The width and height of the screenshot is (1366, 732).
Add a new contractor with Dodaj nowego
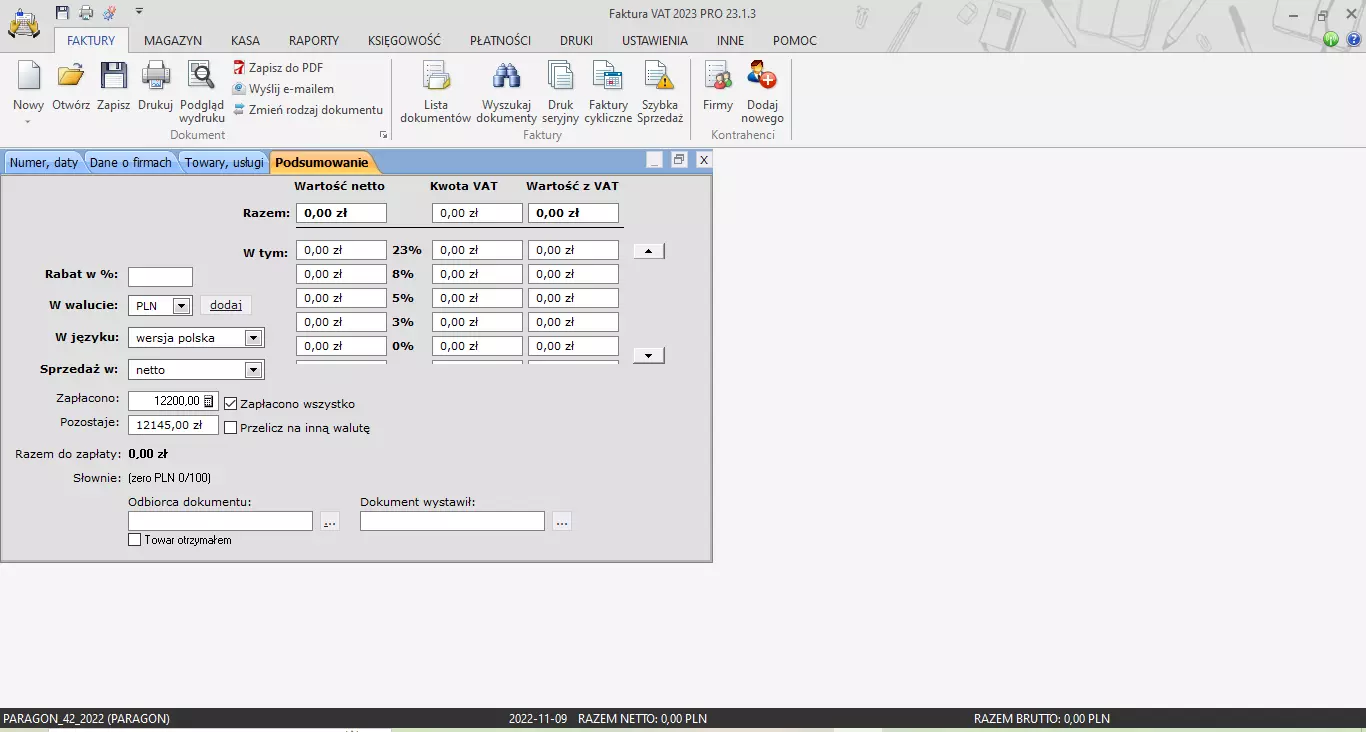click(x=762, y=90)
